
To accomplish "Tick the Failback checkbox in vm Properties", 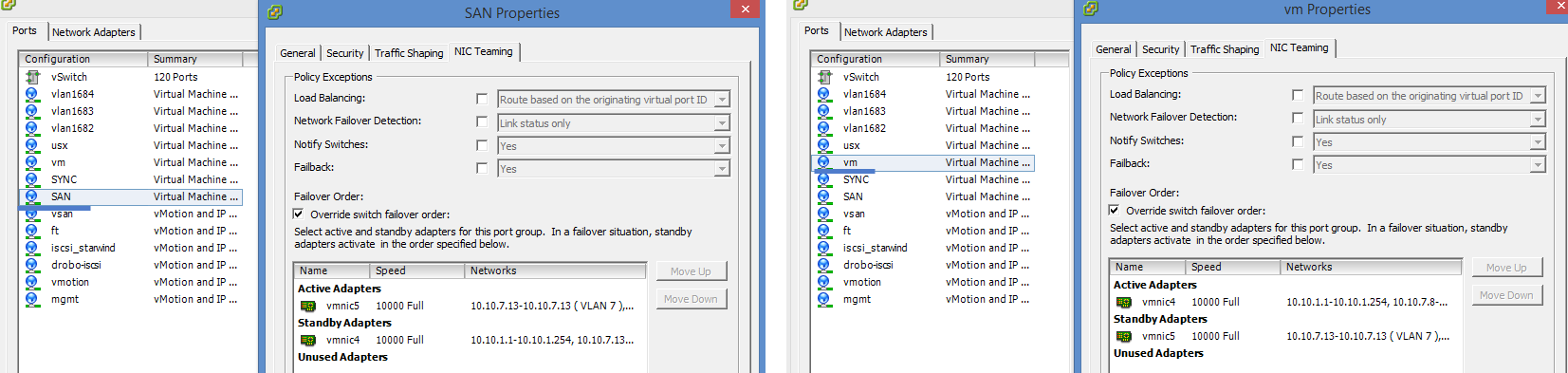I will click(1298, 164).
